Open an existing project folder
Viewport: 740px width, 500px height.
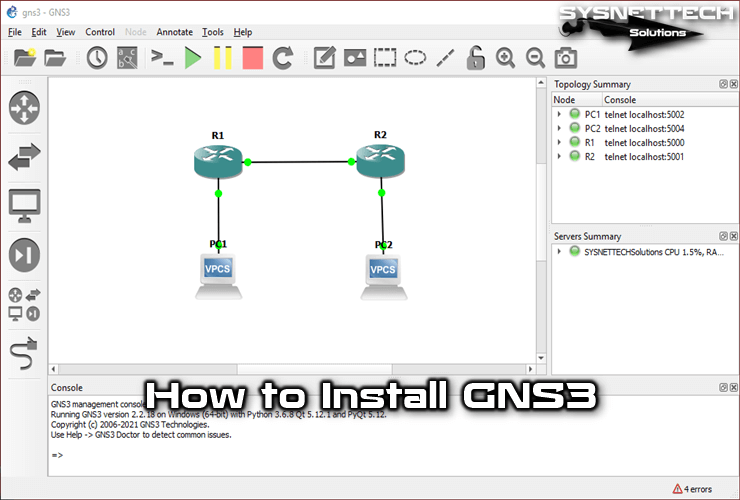55,58
